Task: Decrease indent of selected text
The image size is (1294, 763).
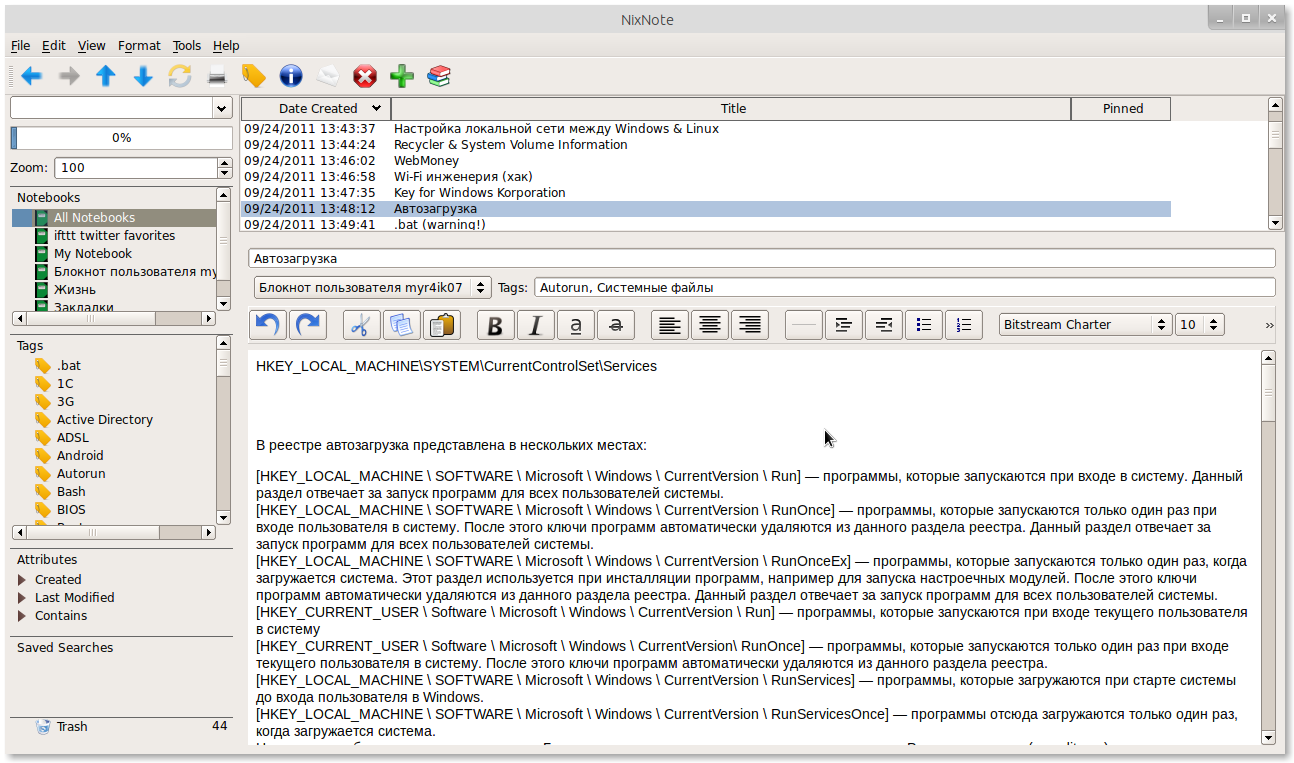Action: pyautogui.click(x=884, y=324)
